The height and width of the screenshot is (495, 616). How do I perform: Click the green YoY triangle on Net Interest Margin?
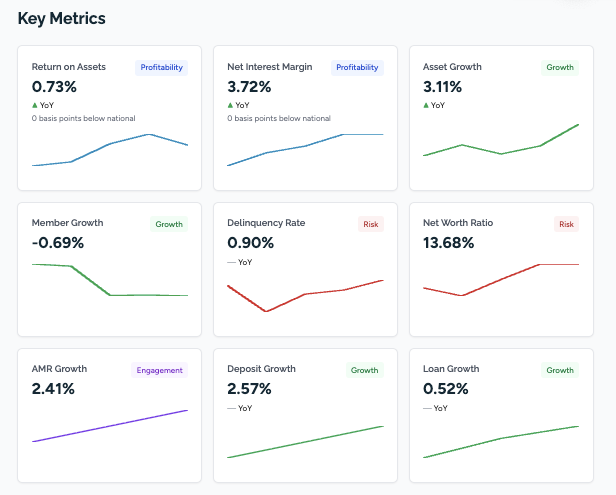tap(231, 105)
